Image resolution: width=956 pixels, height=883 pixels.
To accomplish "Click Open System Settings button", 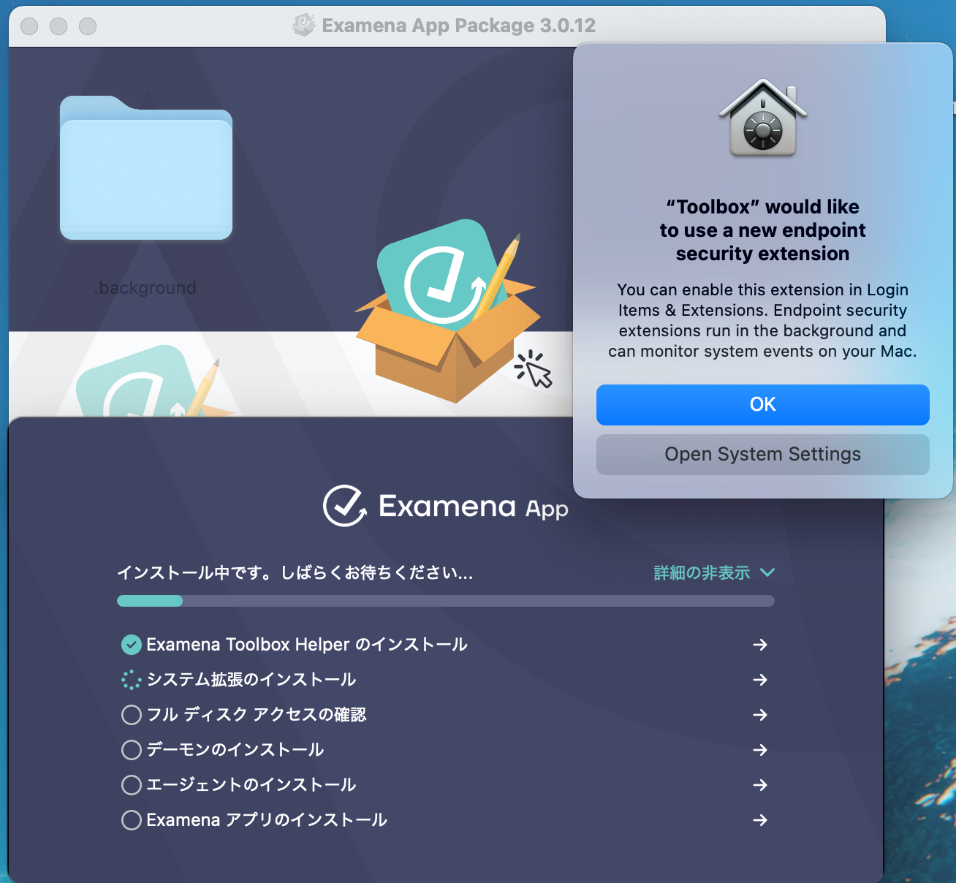I will (x=763, y=454).
